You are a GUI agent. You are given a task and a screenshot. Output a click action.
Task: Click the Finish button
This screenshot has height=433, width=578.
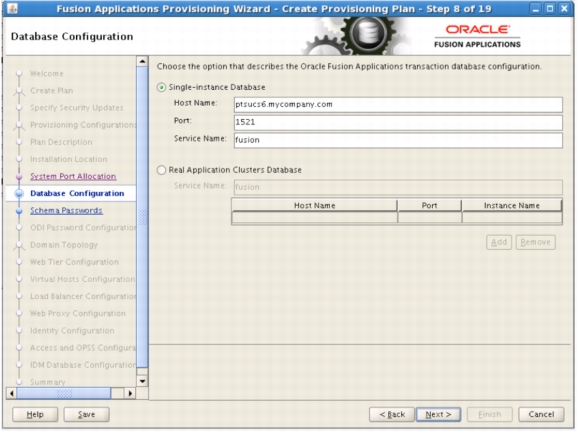[x=490, y=415]
